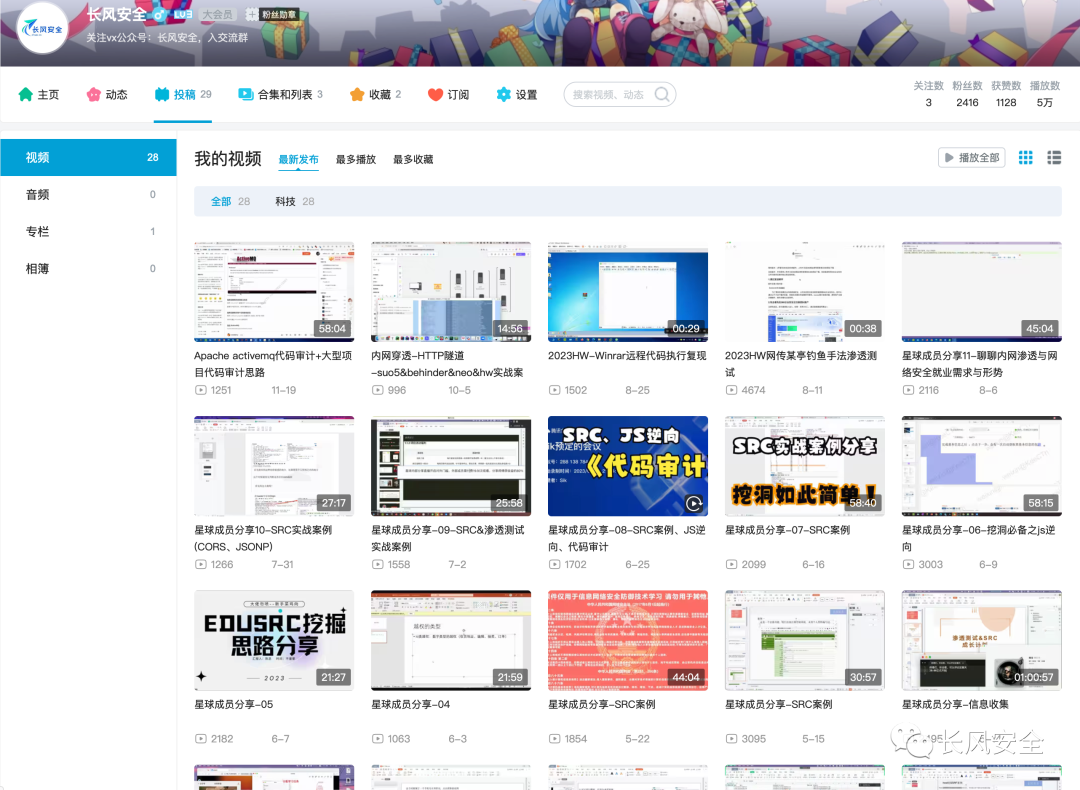The height and width of the screenshot is (790, 1080).
Task: Click title 2023HW-Winrar远程代码执行复现
Action: pyautogui.click(x=627, y=355)
